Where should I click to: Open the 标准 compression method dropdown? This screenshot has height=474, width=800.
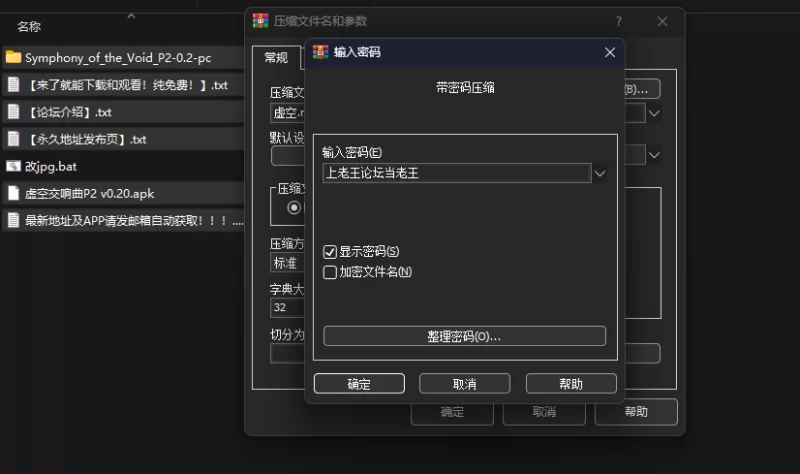(x=287, y=263)
